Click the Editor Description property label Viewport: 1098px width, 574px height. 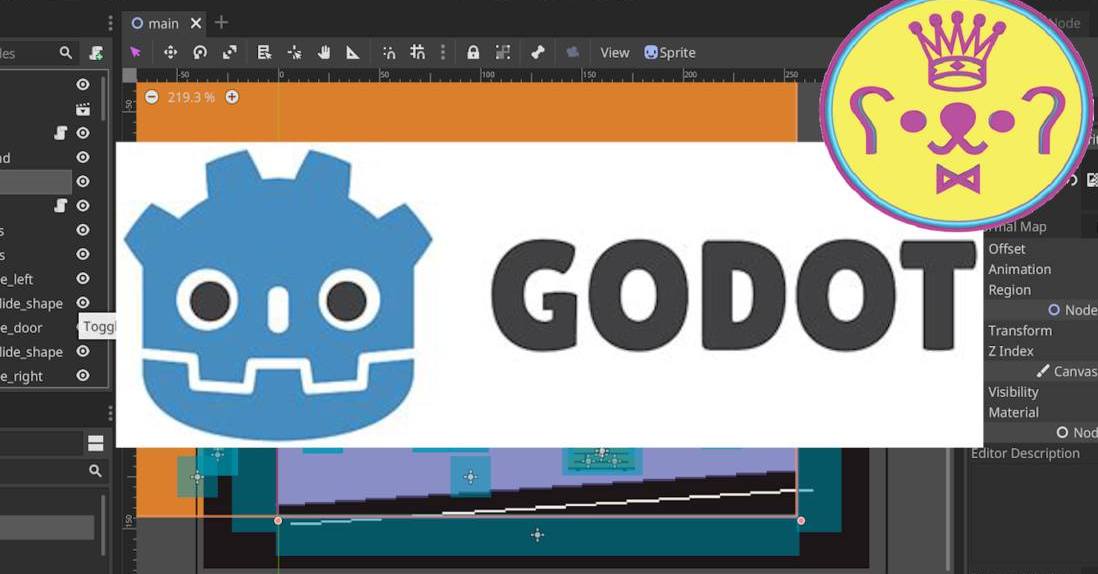(1025, 454)
